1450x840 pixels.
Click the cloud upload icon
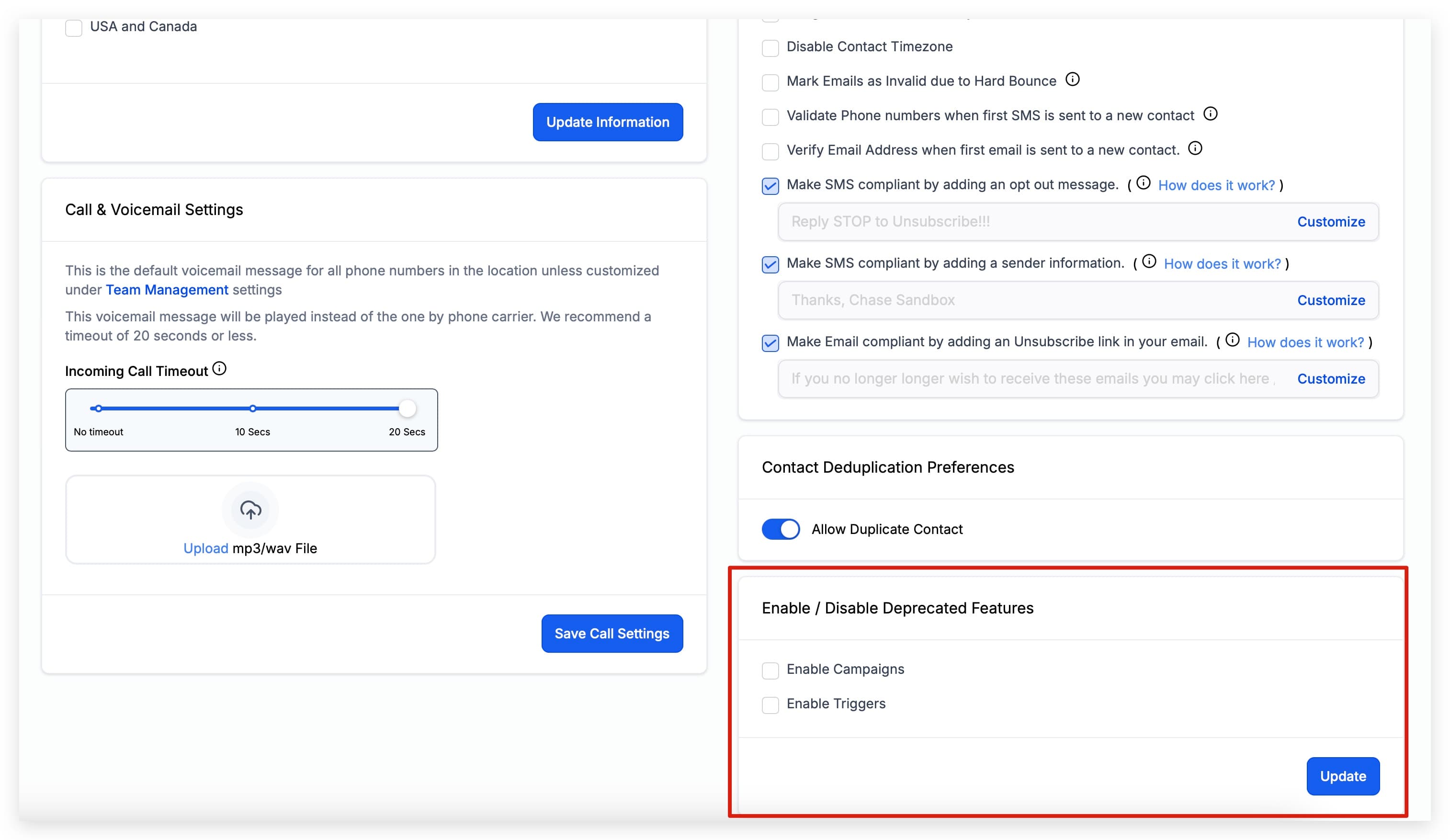click(250, 510)
